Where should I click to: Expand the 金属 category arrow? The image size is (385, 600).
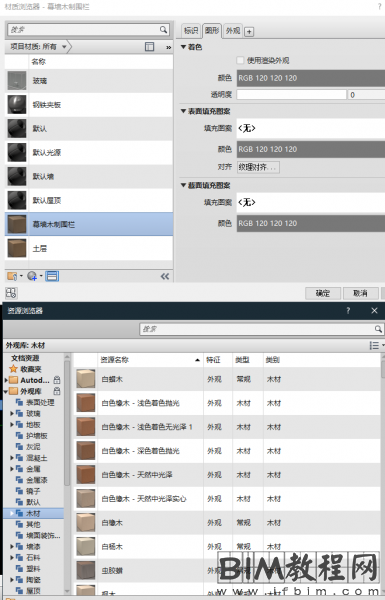coord(12,469)
